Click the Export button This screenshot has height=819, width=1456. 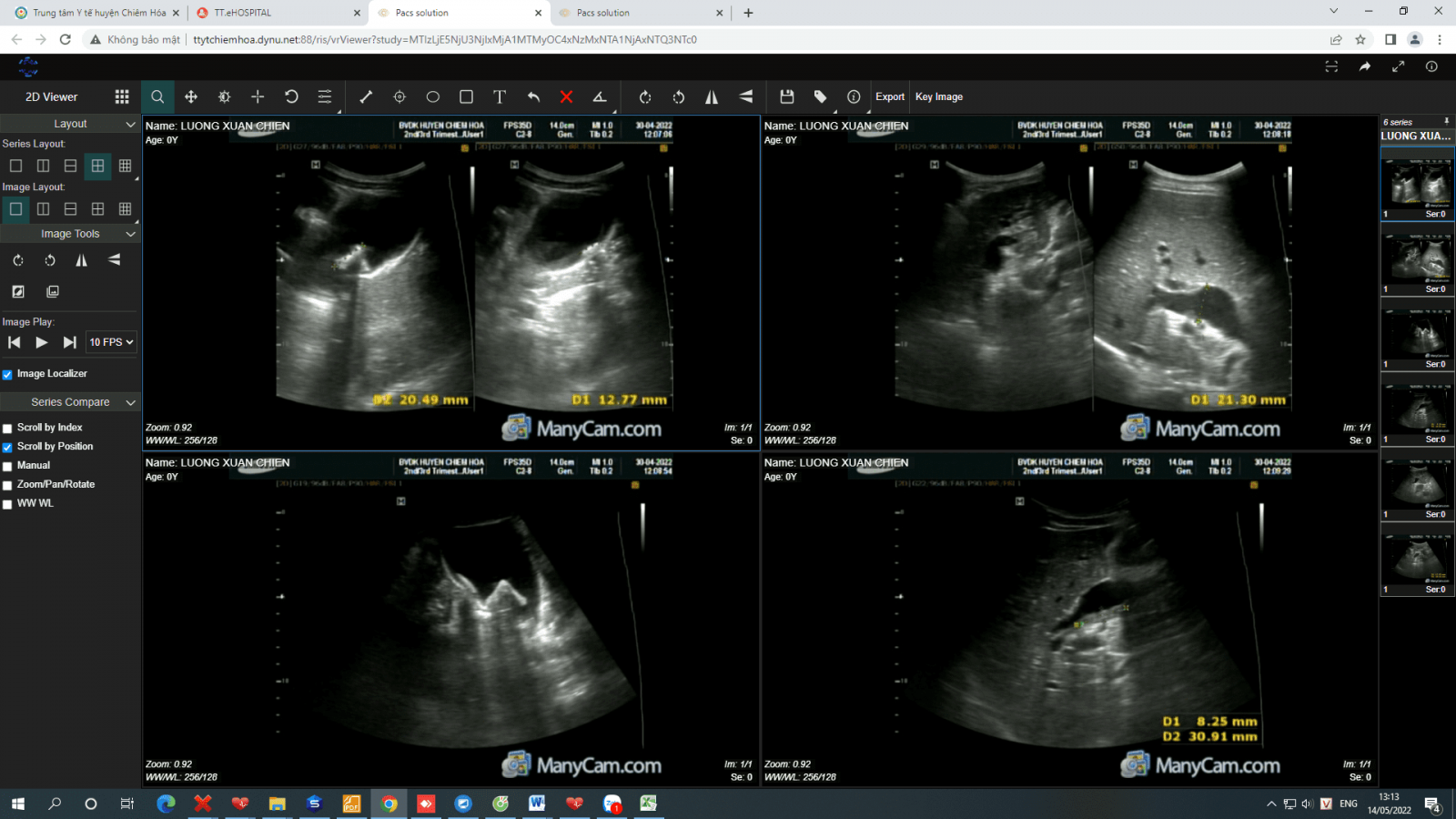point(890,96)
